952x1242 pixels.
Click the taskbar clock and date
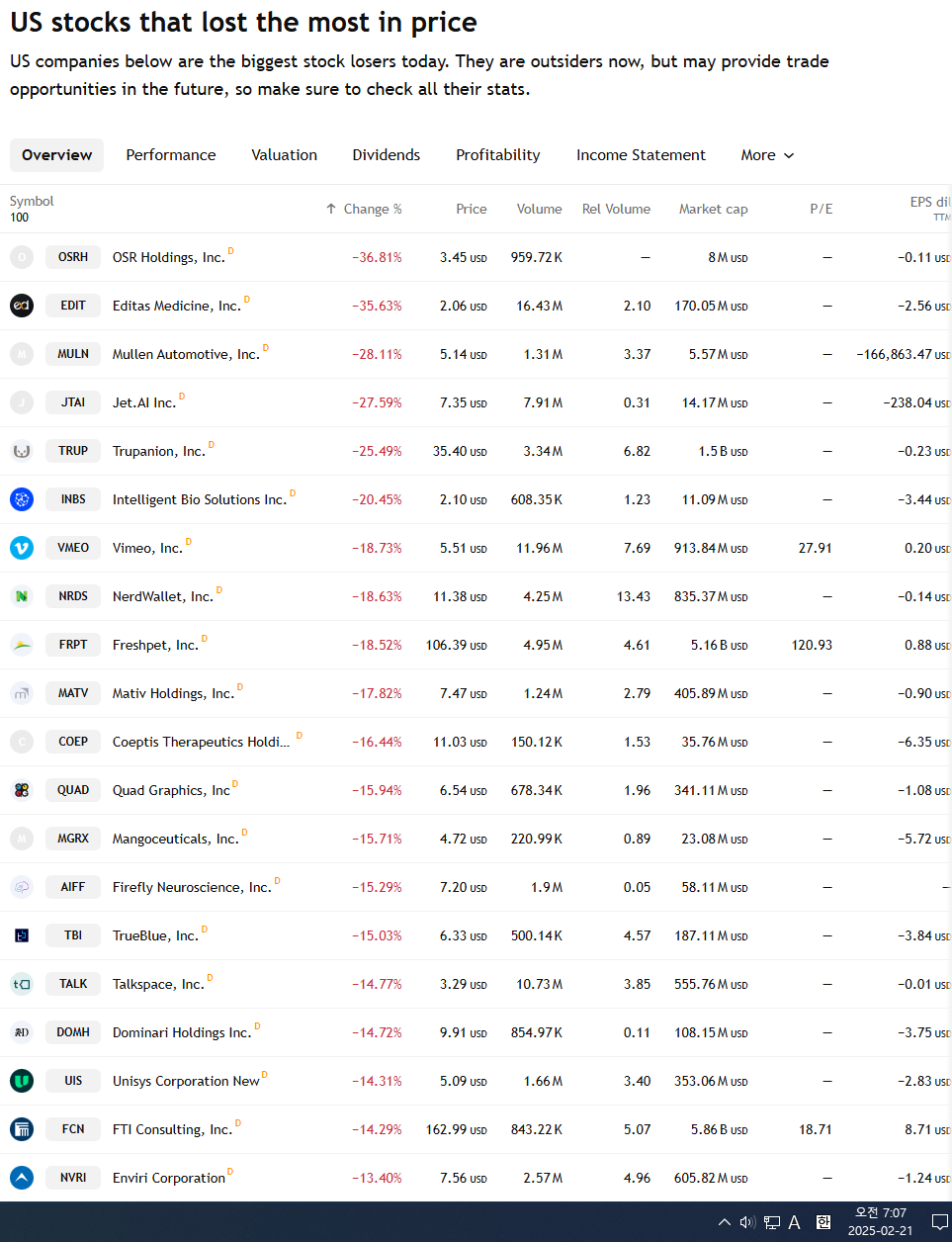point(880,1222)
